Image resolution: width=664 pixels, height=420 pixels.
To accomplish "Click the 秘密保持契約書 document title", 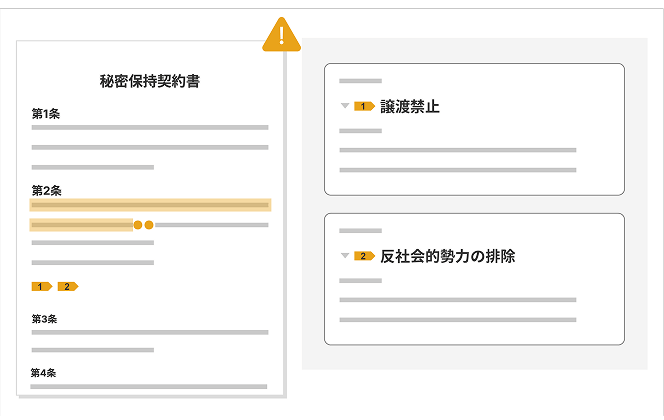I will point(150,81).
